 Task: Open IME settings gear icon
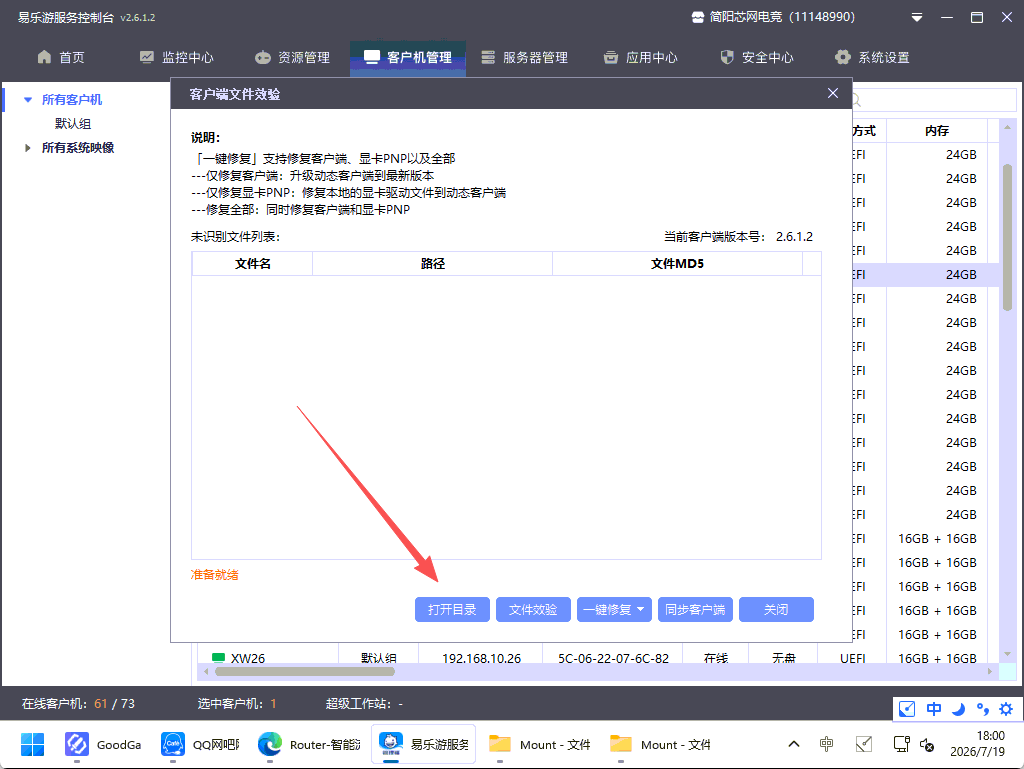tap(1006, 709)
